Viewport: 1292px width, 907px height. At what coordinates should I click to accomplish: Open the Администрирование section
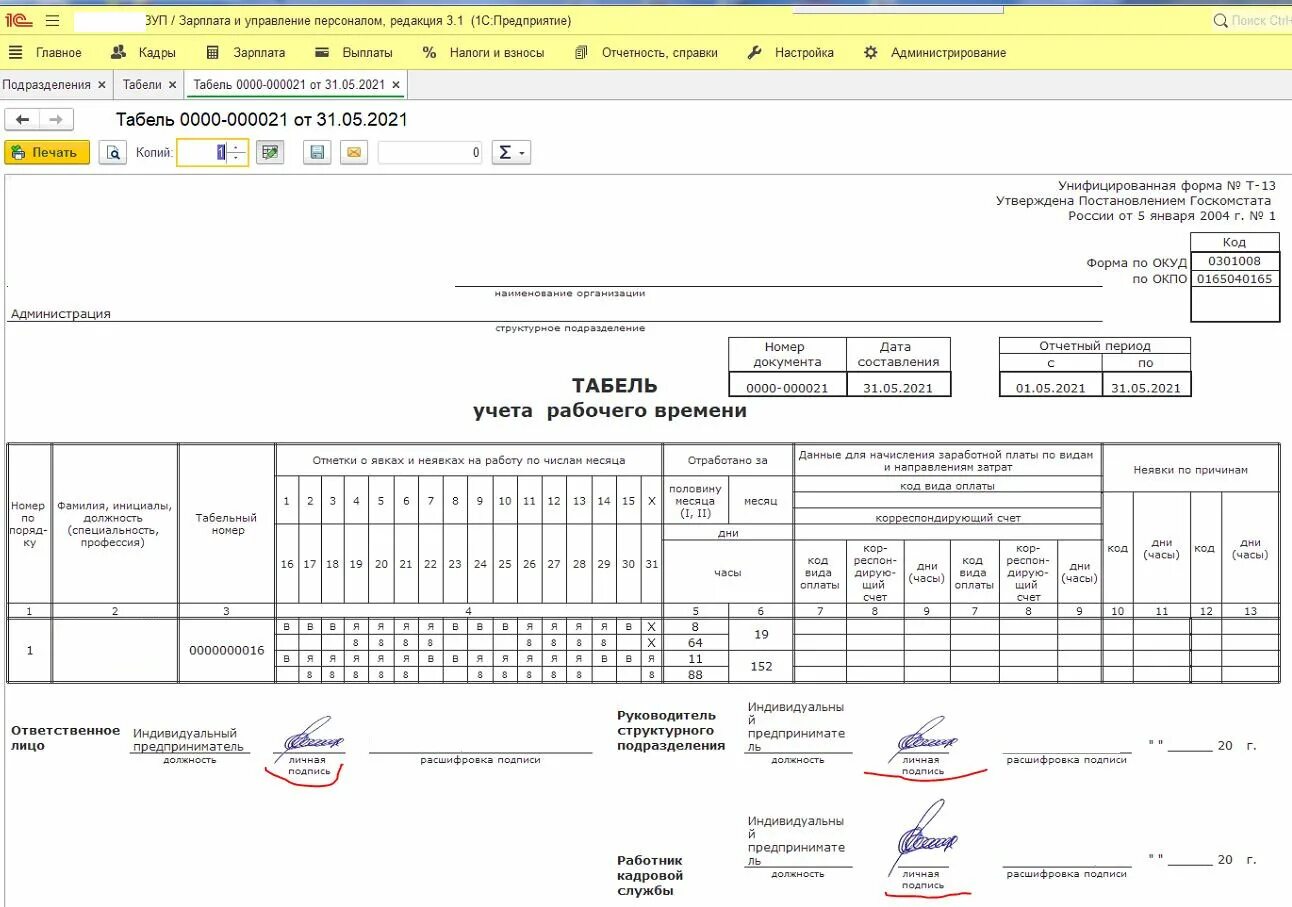click(948, 53)
